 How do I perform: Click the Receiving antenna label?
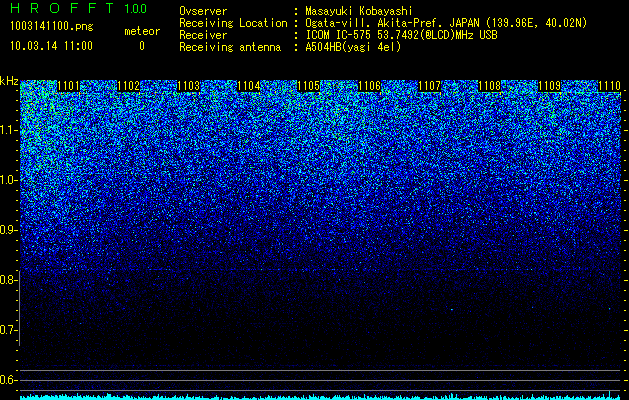tap(230, 47)
